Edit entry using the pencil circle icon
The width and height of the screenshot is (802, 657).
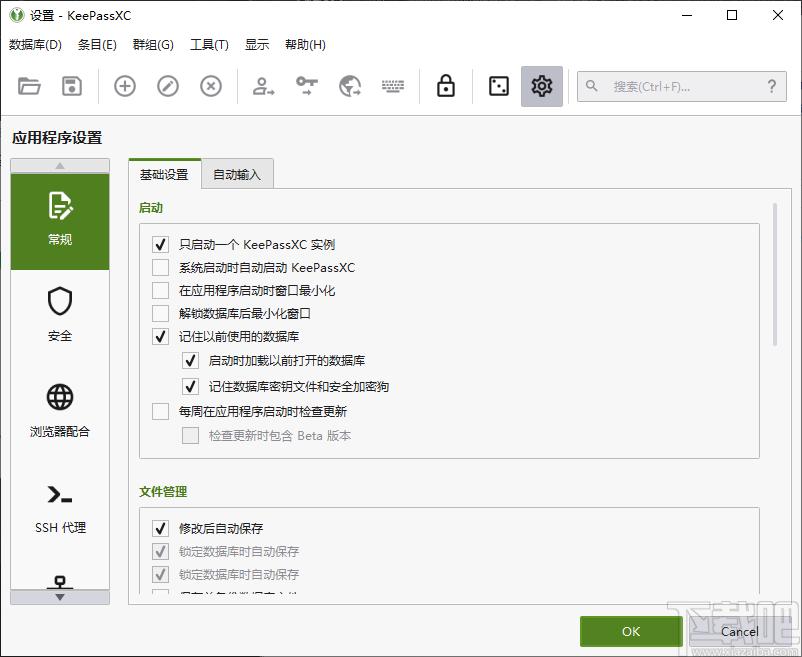point(168,86)
